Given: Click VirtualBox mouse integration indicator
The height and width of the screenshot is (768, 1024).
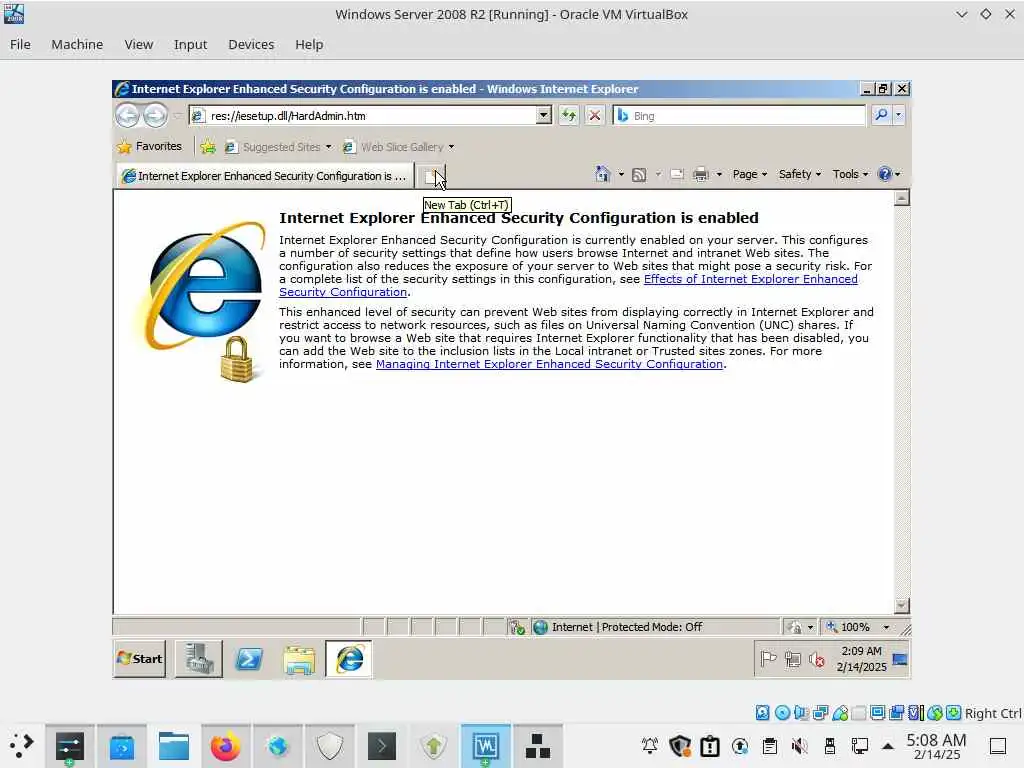Looking at the screenshot, I should click(x=935, y=712).
